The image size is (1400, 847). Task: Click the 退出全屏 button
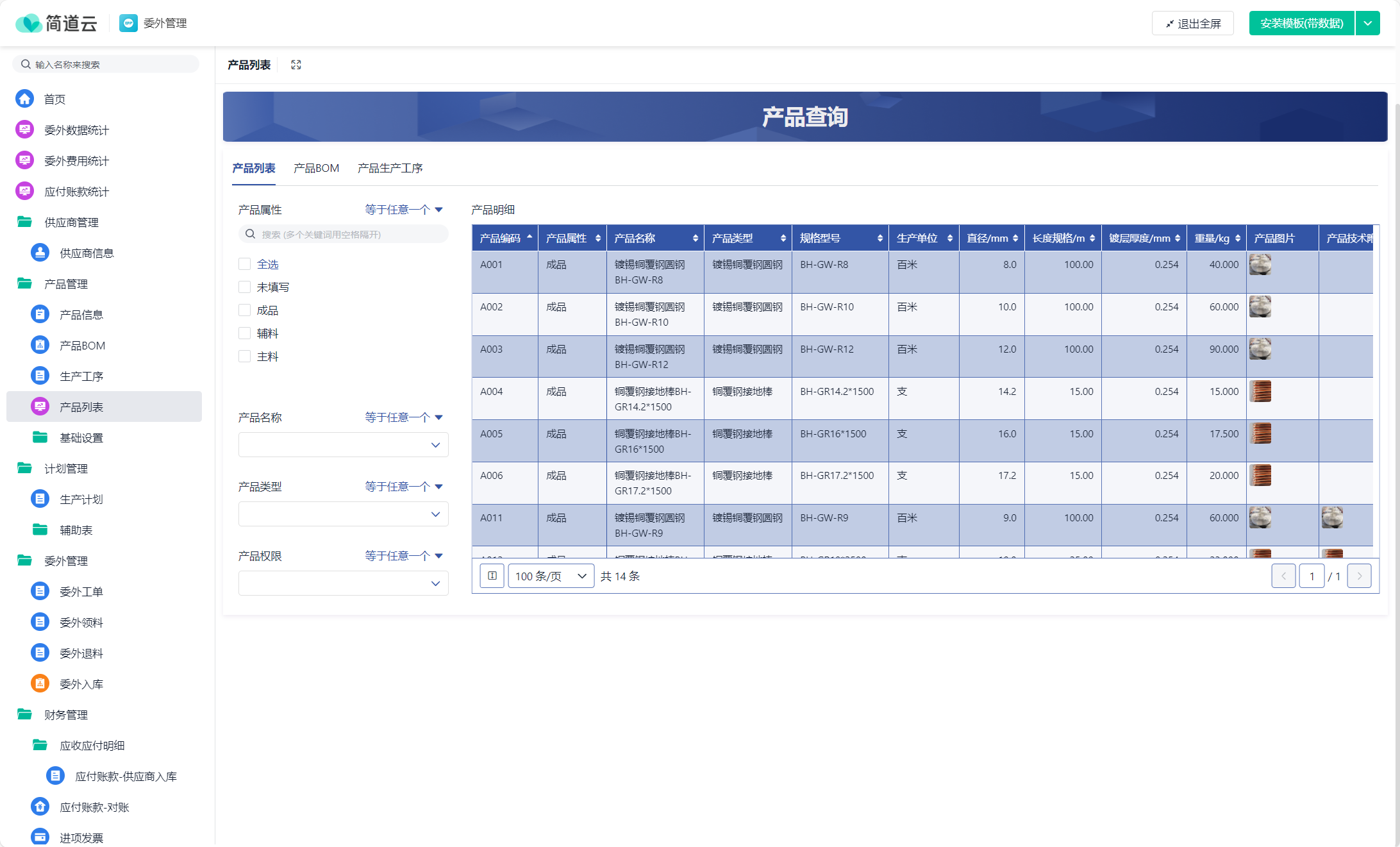pyautogui.click(x=1192, y=23)
